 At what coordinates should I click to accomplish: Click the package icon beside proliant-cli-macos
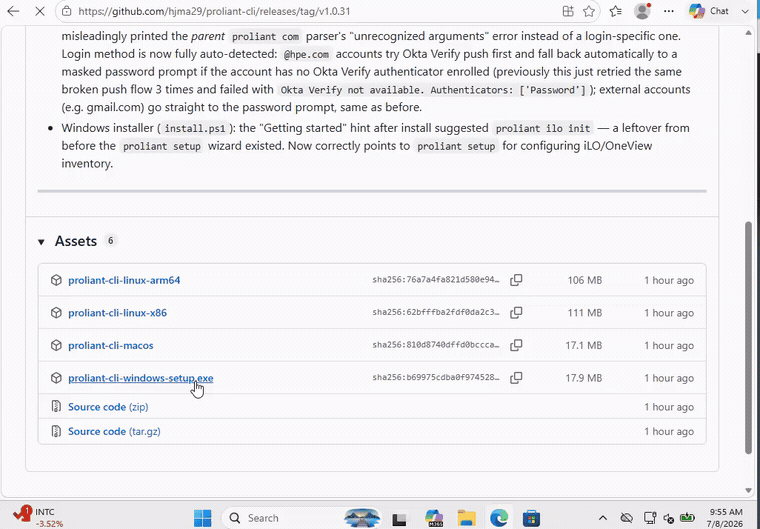[56, 345]
